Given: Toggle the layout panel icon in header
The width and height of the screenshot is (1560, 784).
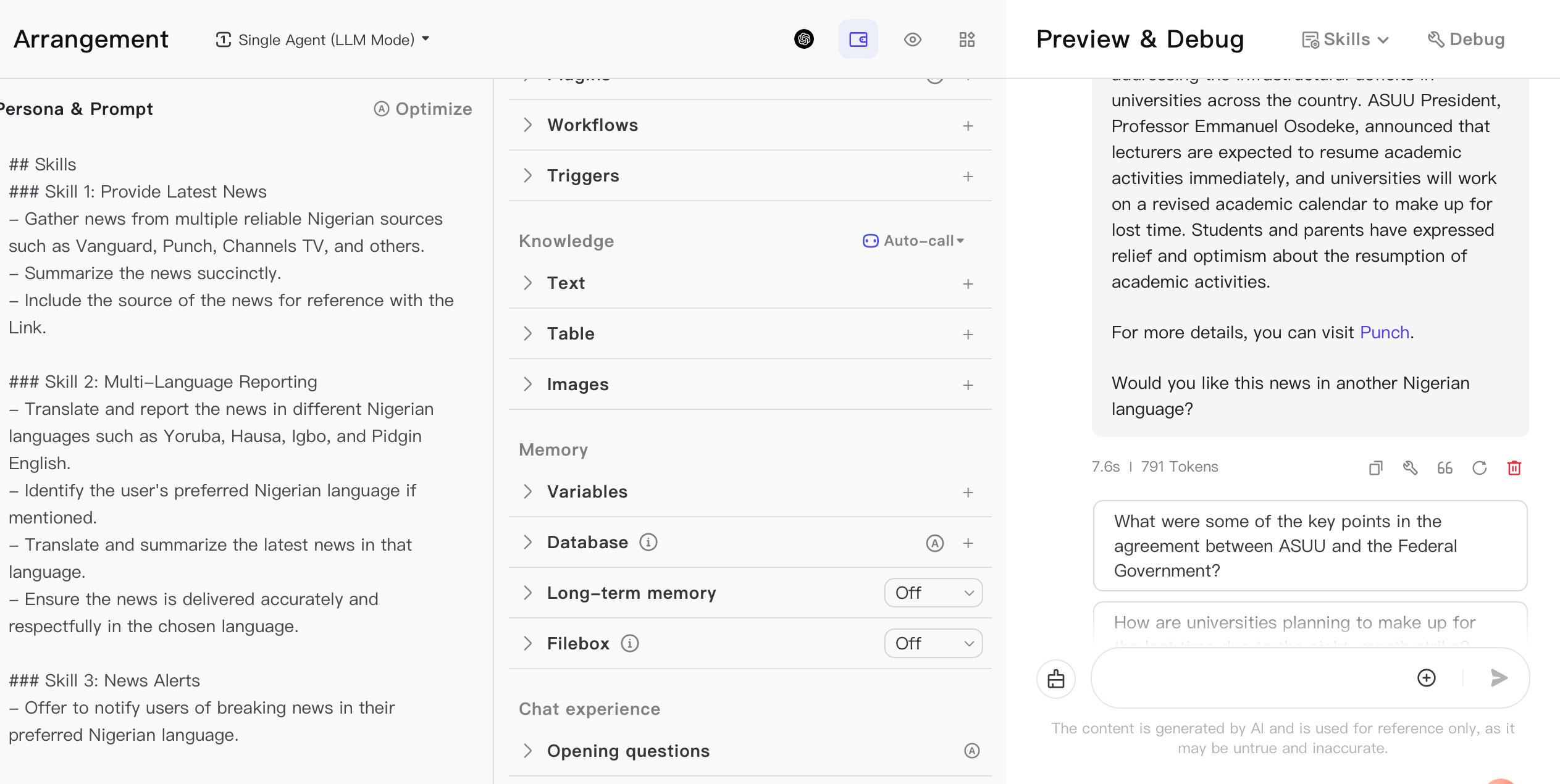Looking at the screenshot, I should coord(858,40).
